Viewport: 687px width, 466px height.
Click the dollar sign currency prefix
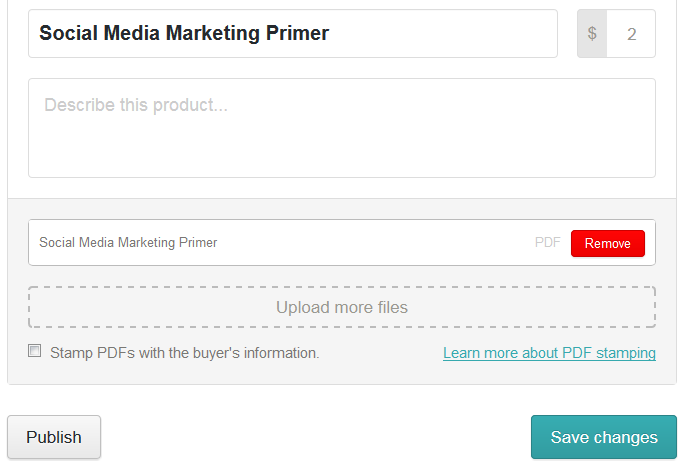tap(592, 34)
